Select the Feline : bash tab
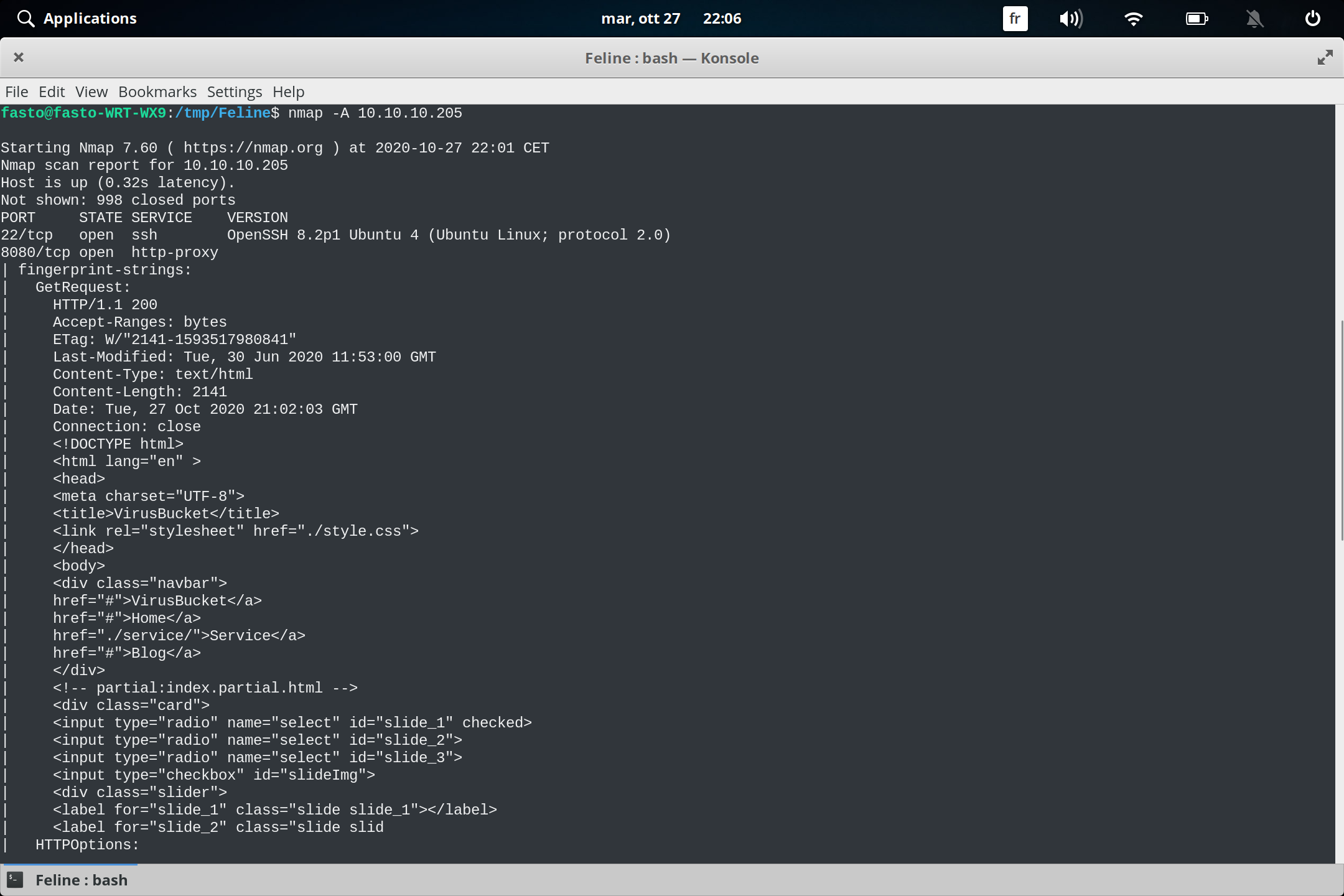 [x=81, y=880]
